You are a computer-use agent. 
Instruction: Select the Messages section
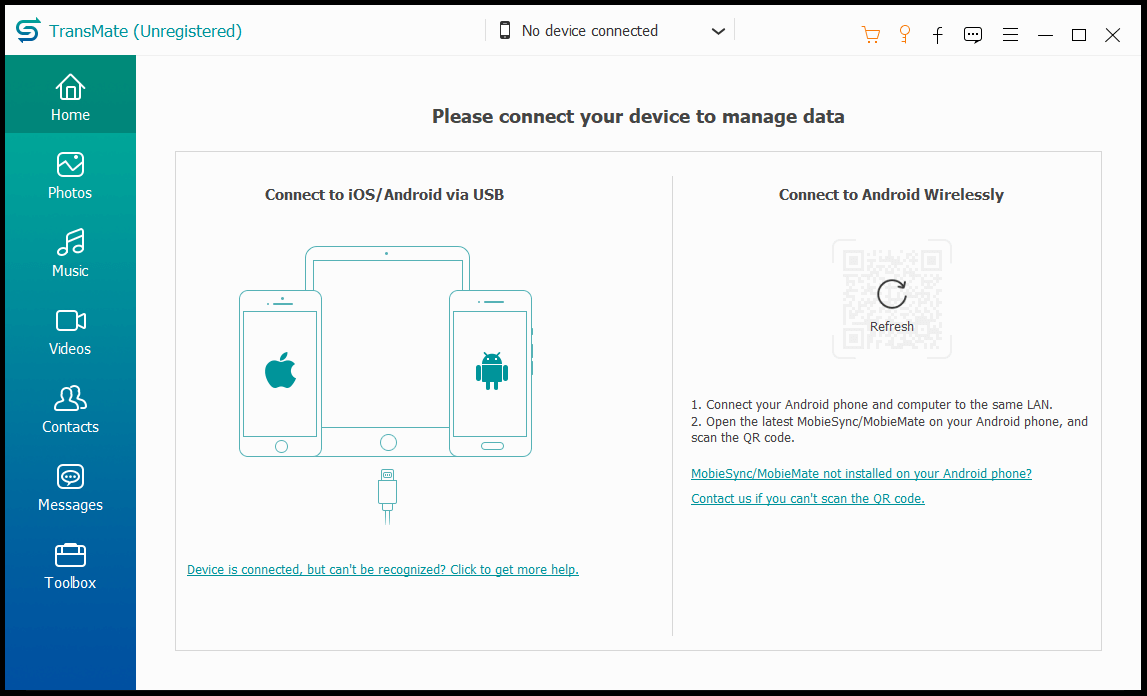point(70,487)
